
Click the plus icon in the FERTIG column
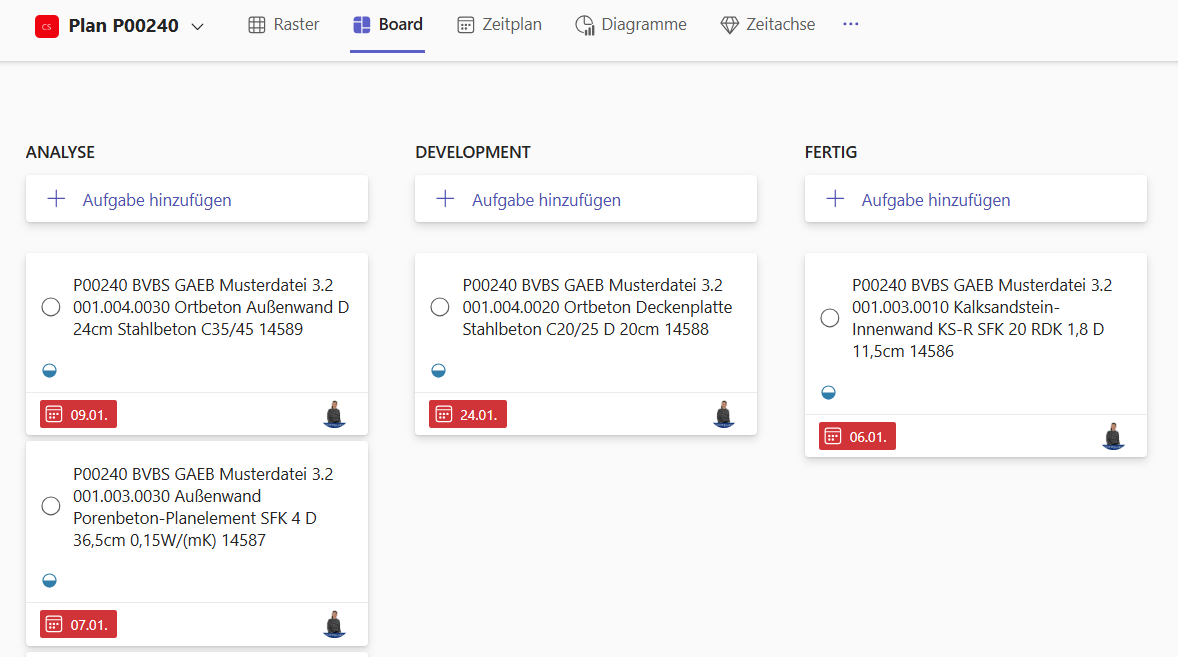[x=835, y=199]
